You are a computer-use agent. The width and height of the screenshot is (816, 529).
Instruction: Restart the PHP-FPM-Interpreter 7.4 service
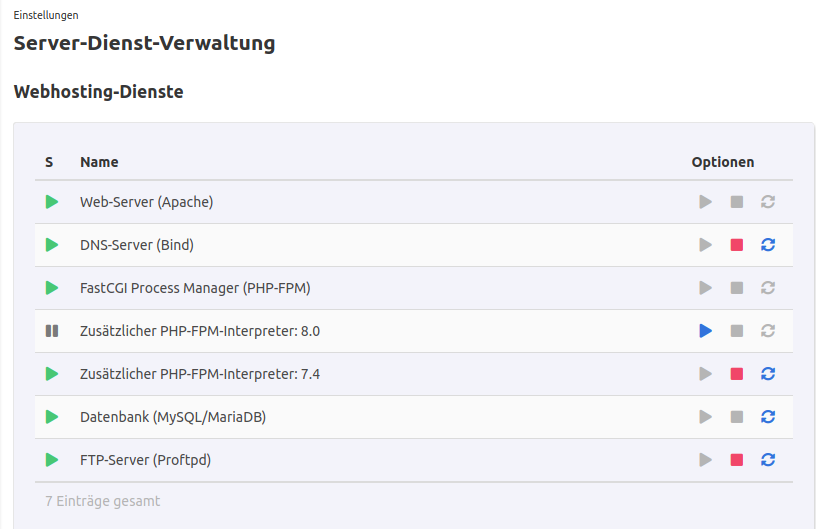[768, 374]
